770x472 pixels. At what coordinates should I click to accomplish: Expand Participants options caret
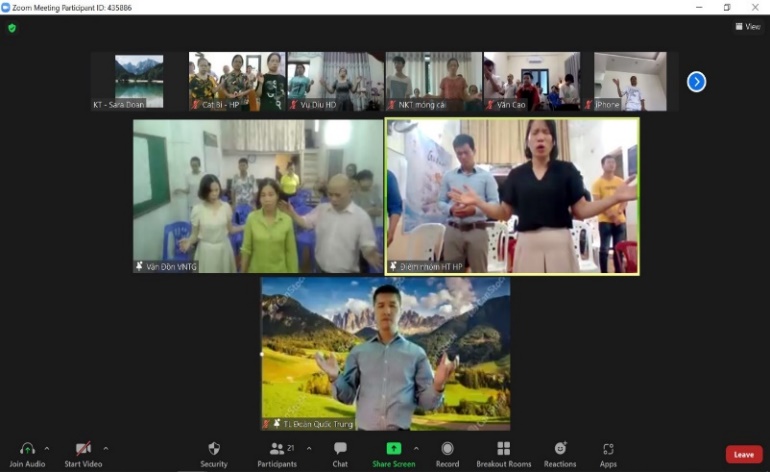[309, 448]
